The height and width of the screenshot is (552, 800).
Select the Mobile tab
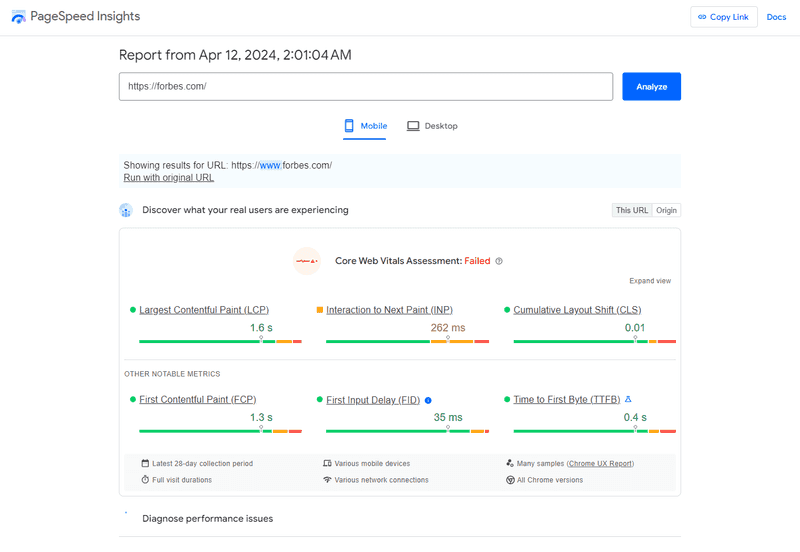365,126
